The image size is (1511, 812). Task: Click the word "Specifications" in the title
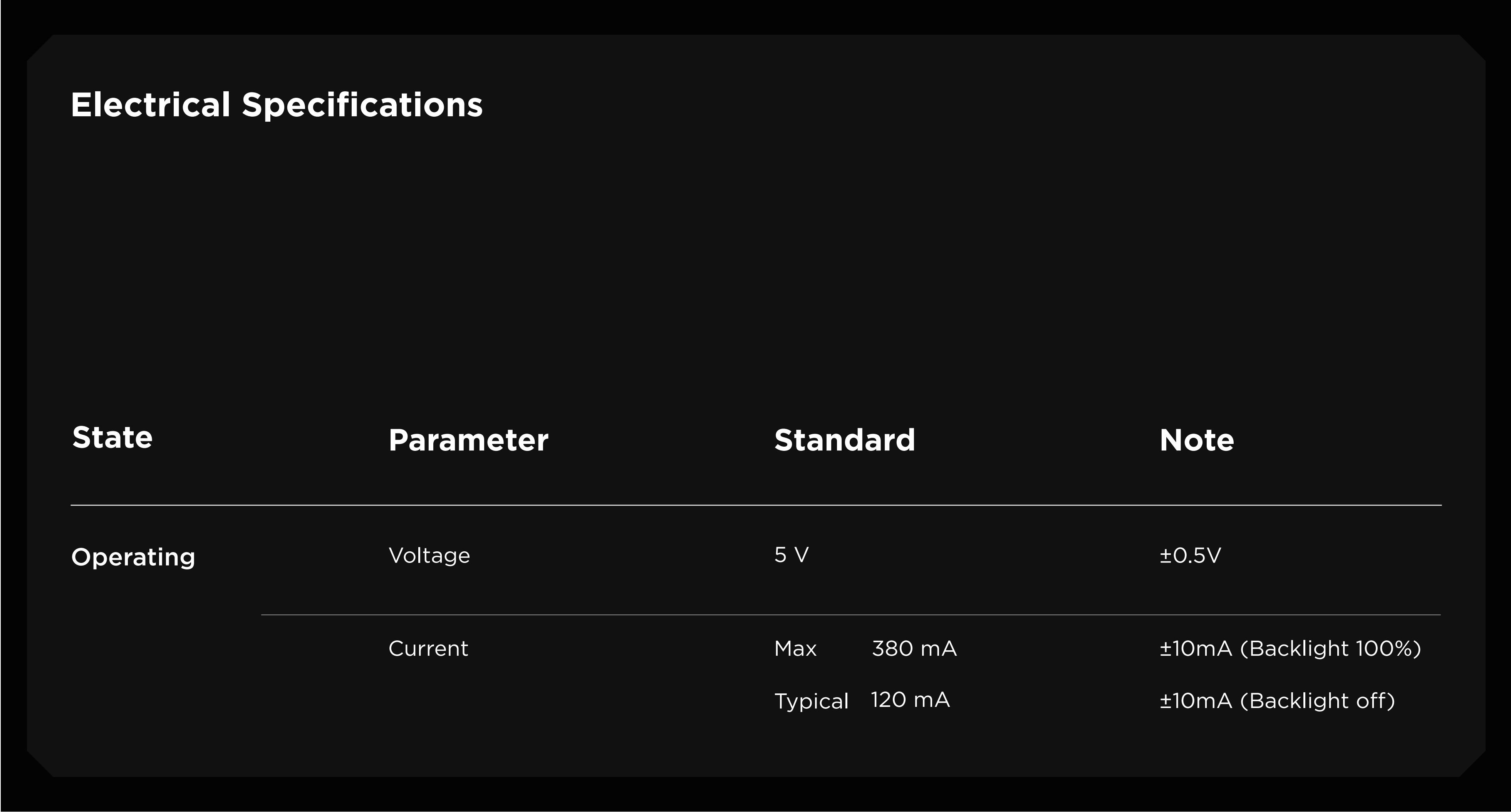(362, 105)
